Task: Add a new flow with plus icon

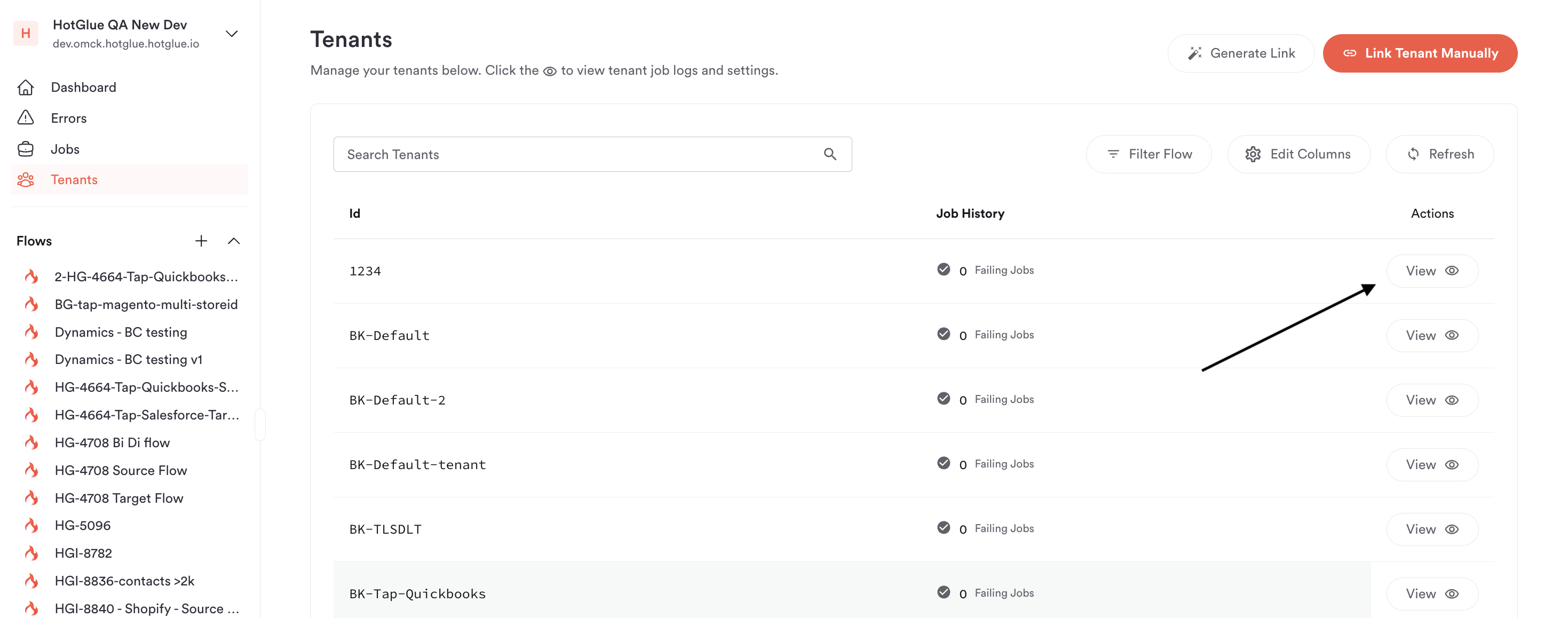Action: pos(201,241)
